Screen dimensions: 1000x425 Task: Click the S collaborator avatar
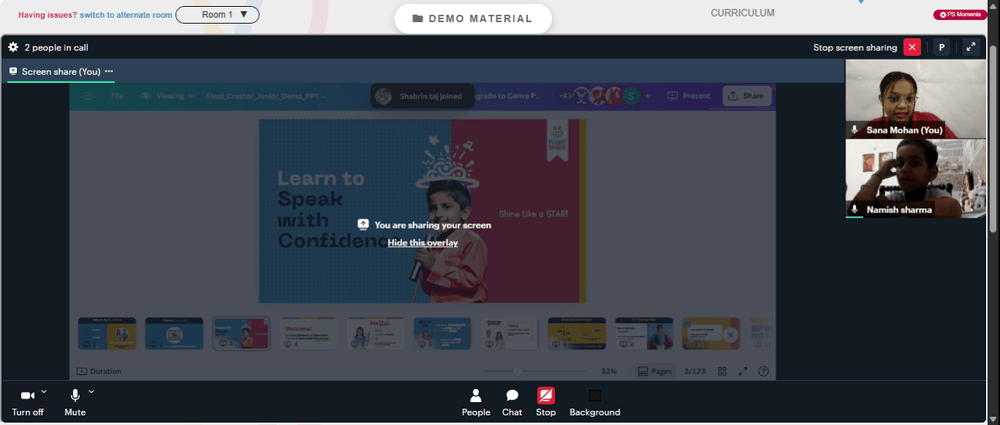pyautogui.click(x=631, y=96)
